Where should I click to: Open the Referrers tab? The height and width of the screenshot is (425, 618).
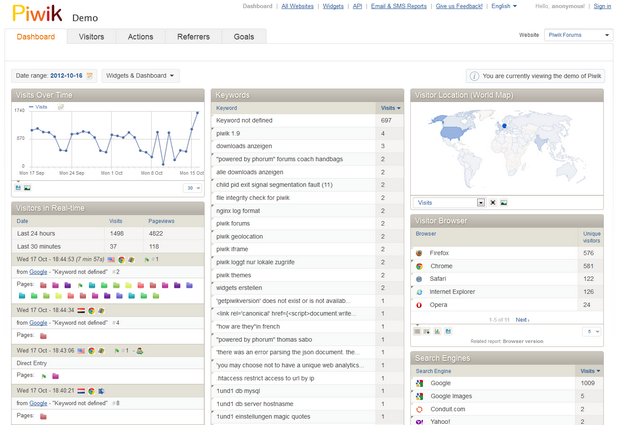pos(194,37)
